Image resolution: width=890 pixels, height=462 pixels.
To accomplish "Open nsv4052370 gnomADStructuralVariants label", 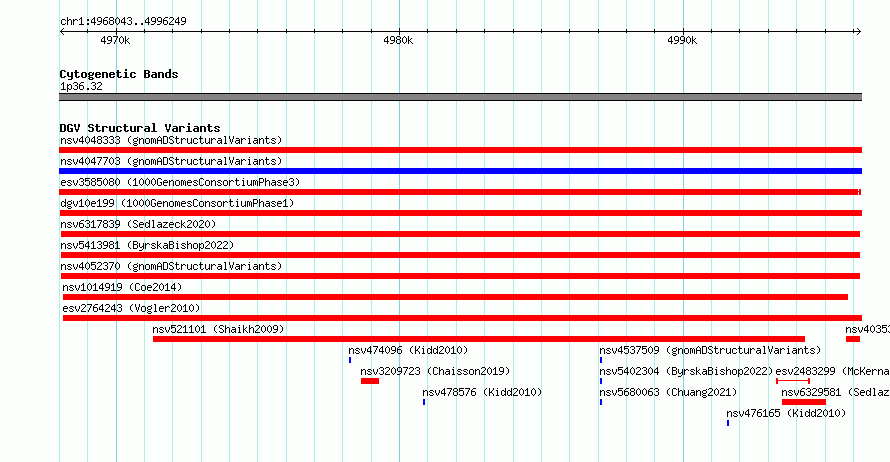I will [171, 266].
